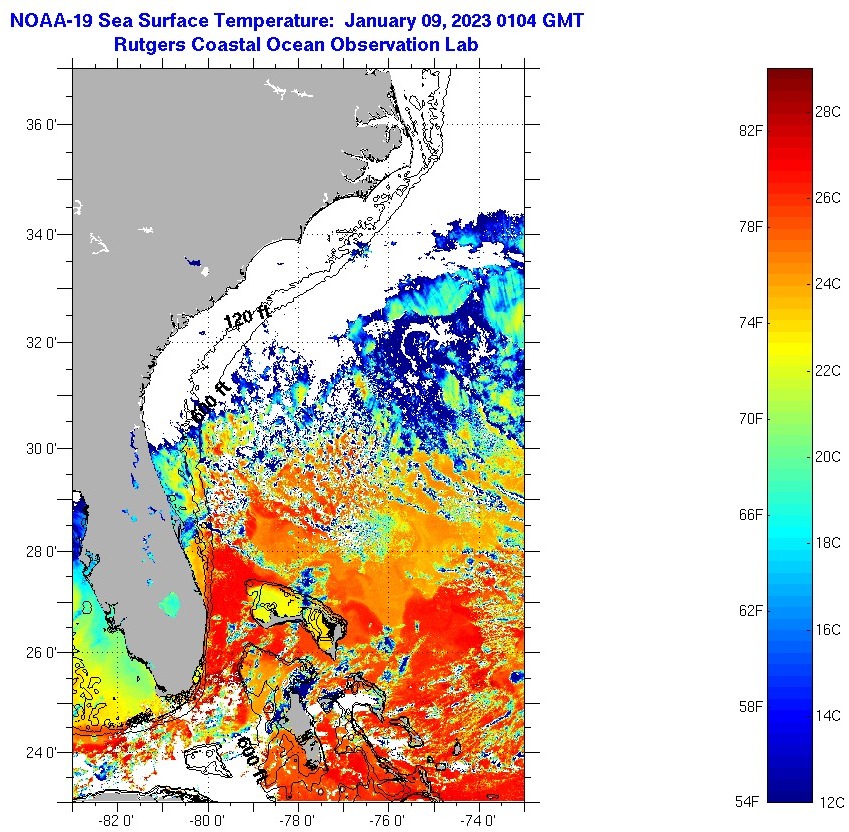Screen dimensions: 849x832
Task: Click the 18C label on the color scale
Action: click(x=828, y=543)
